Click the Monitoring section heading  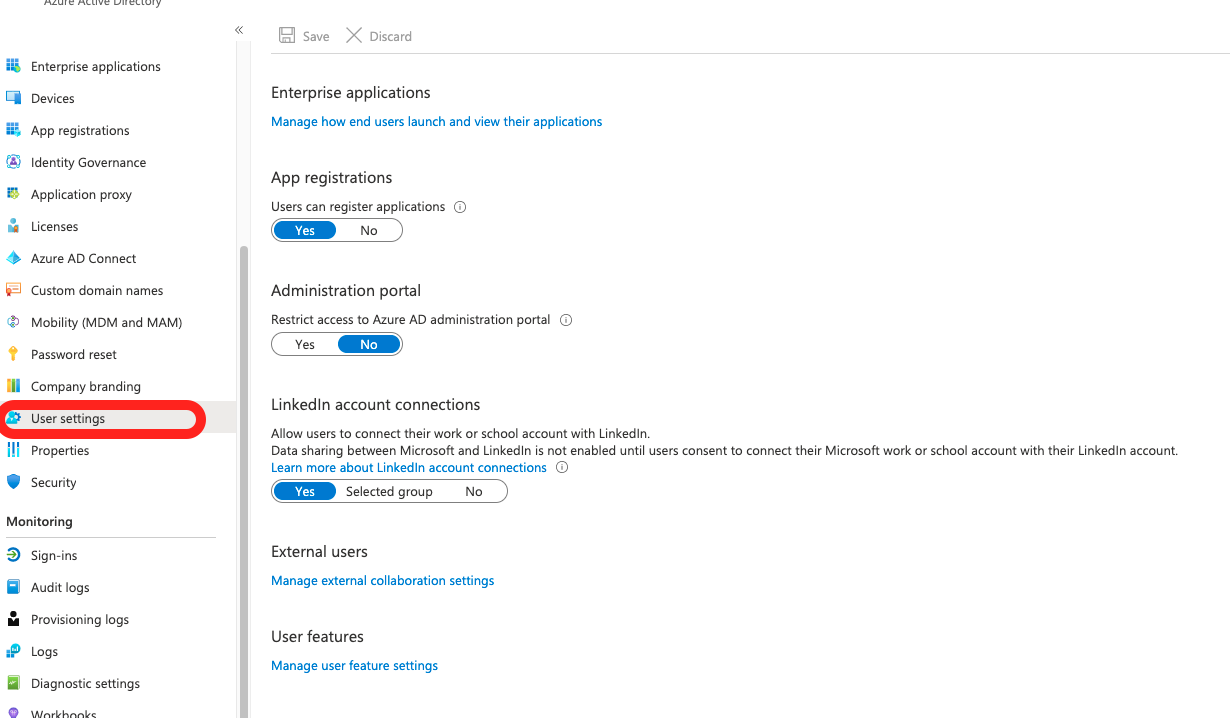coord(39,521)
